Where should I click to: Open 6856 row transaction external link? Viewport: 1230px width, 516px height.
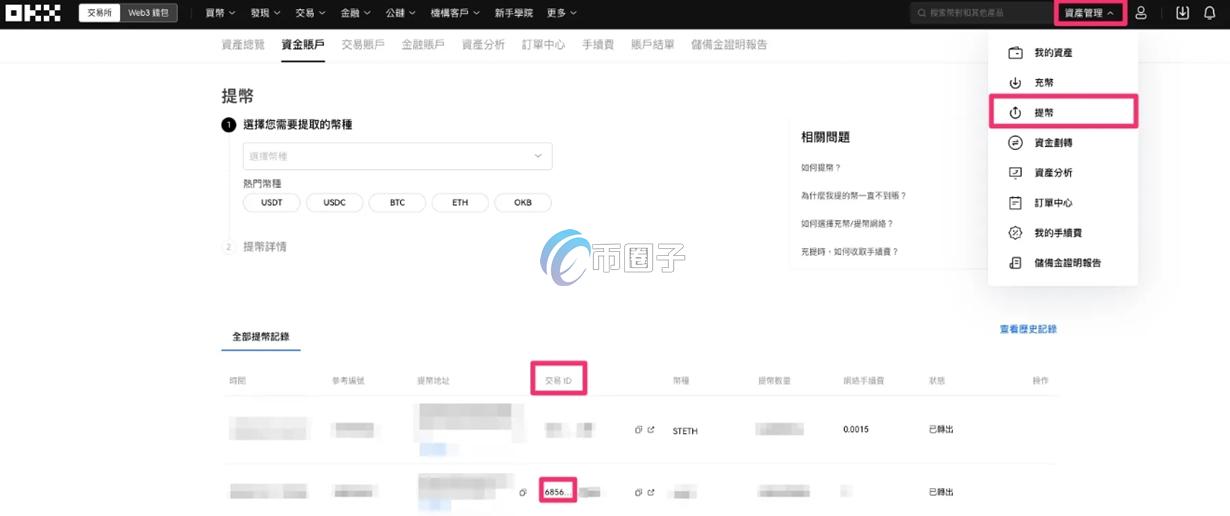tap(651, 492)
